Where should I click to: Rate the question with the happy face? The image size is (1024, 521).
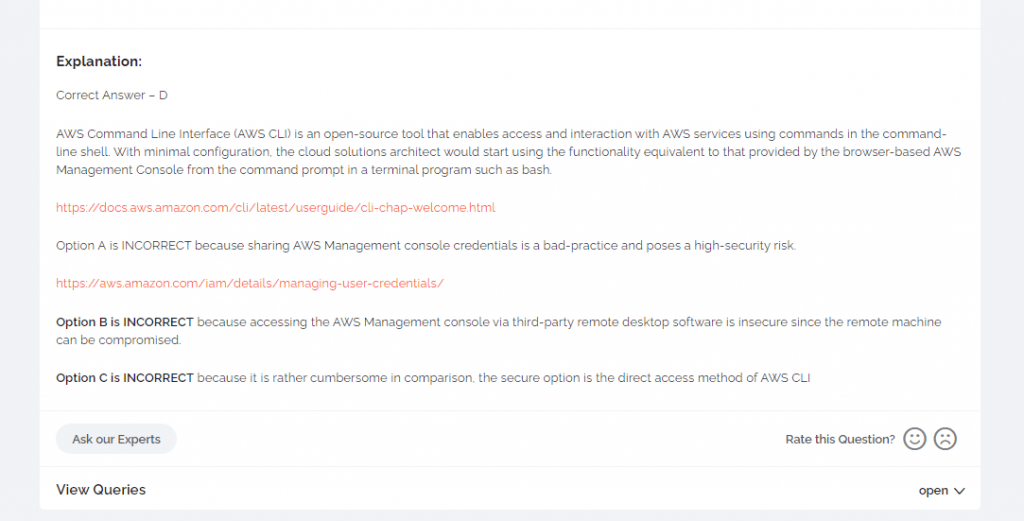point(914,439)
